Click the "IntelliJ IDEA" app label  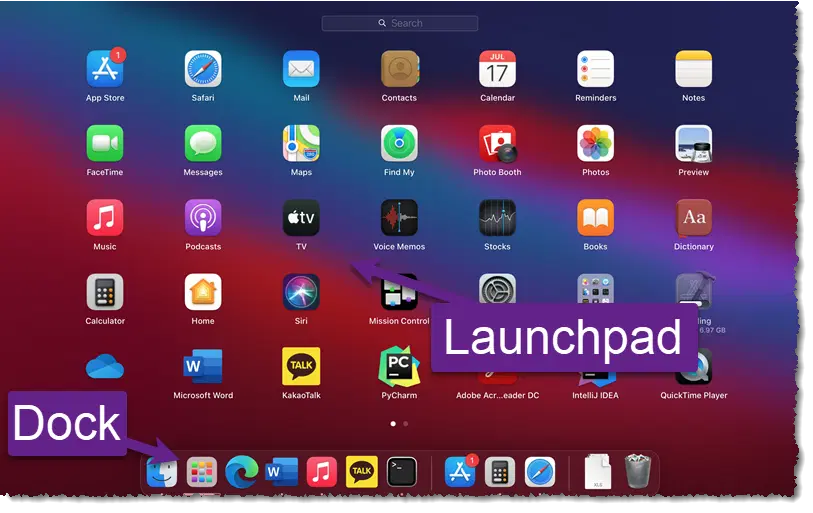click(x=595, y=395)
